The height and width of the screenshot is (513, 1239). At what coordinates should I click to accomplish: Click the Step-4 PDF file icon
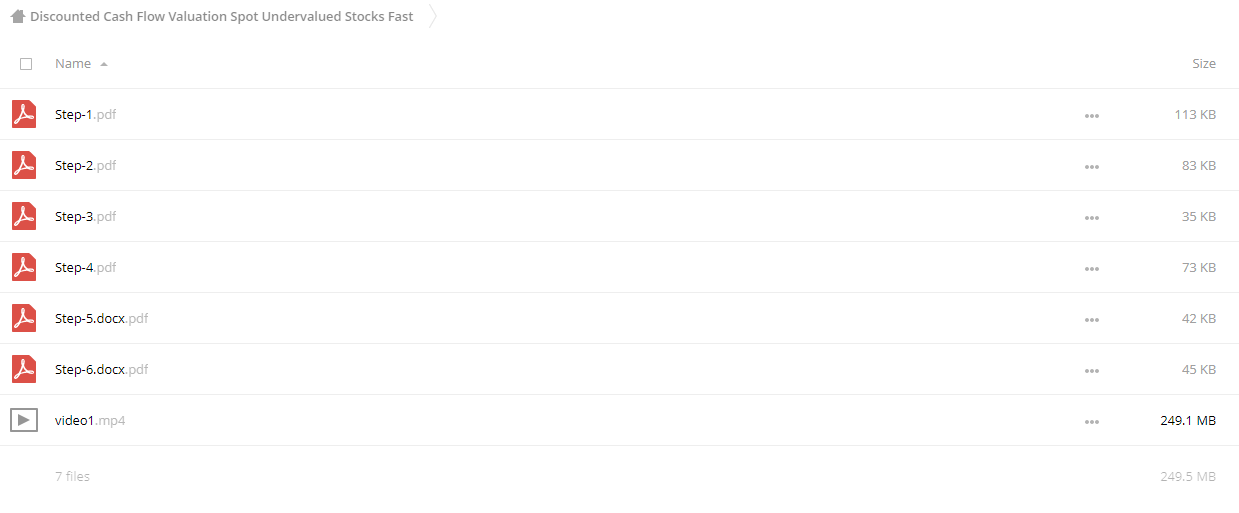[x=24, y=267]
